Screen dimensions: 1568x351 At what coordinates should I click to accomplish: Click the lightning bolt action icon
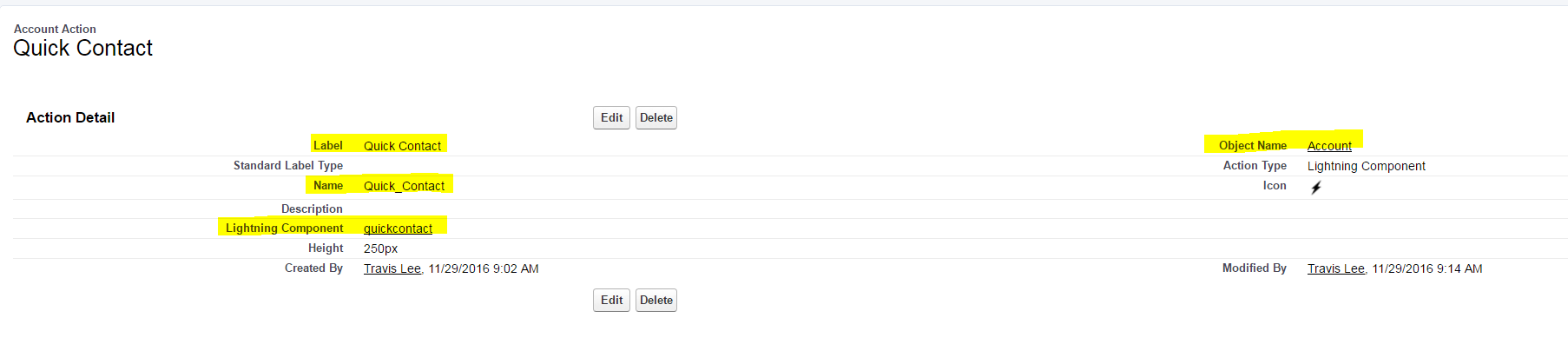click(1316, 188)
